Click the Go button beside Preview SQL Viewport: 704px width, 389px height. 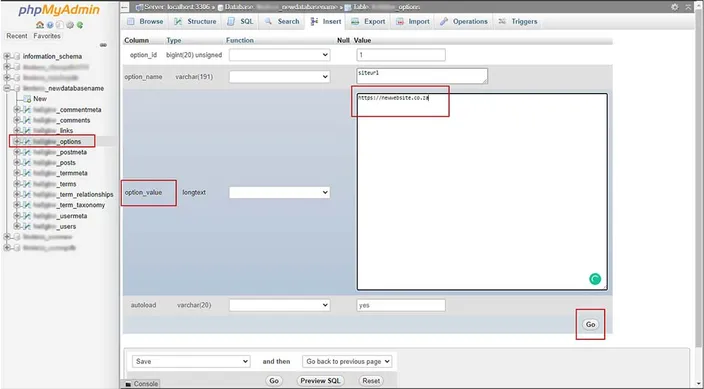coord(274,380)
